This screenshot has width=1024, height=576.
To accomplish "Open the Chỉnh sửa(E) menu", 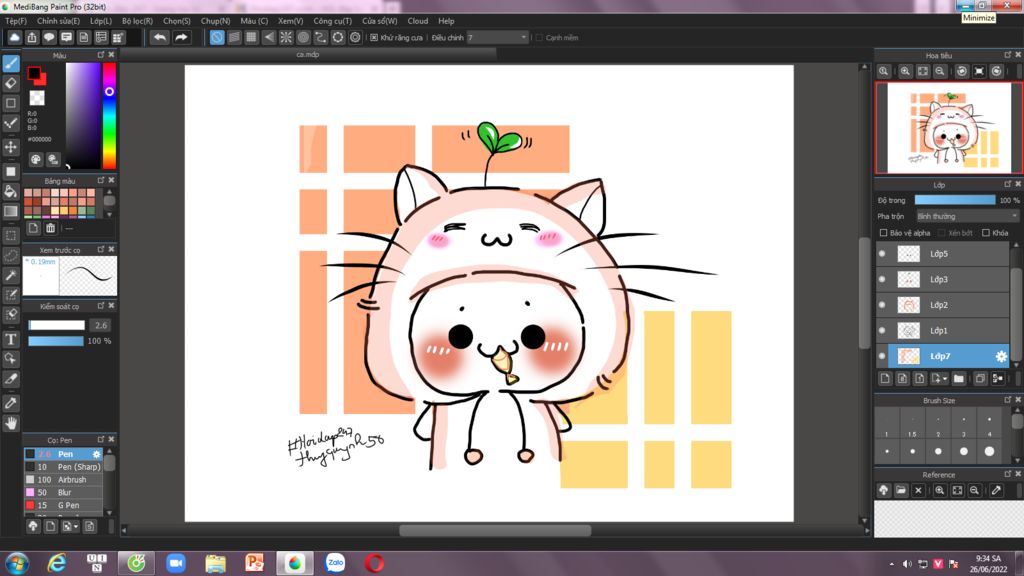I will click(x=58, y=21).
